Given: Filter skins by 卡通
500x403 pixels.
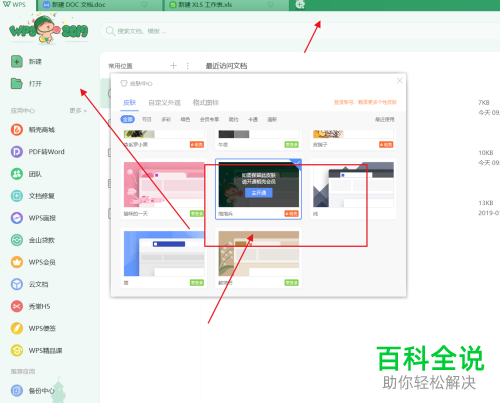Looking at the screenshot, I should (x=253, y=119).
